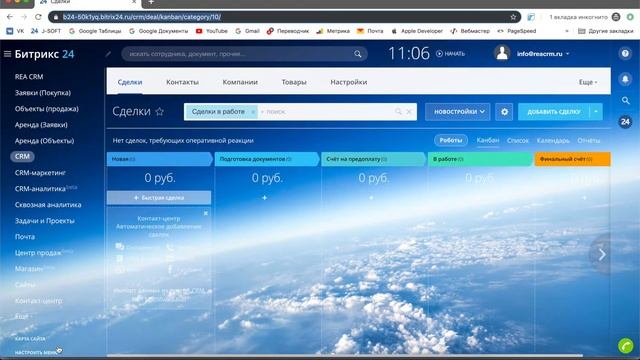This screenshot has height=360, width=640.
Task: Select the Отчёты view
Action: point(589,140)
